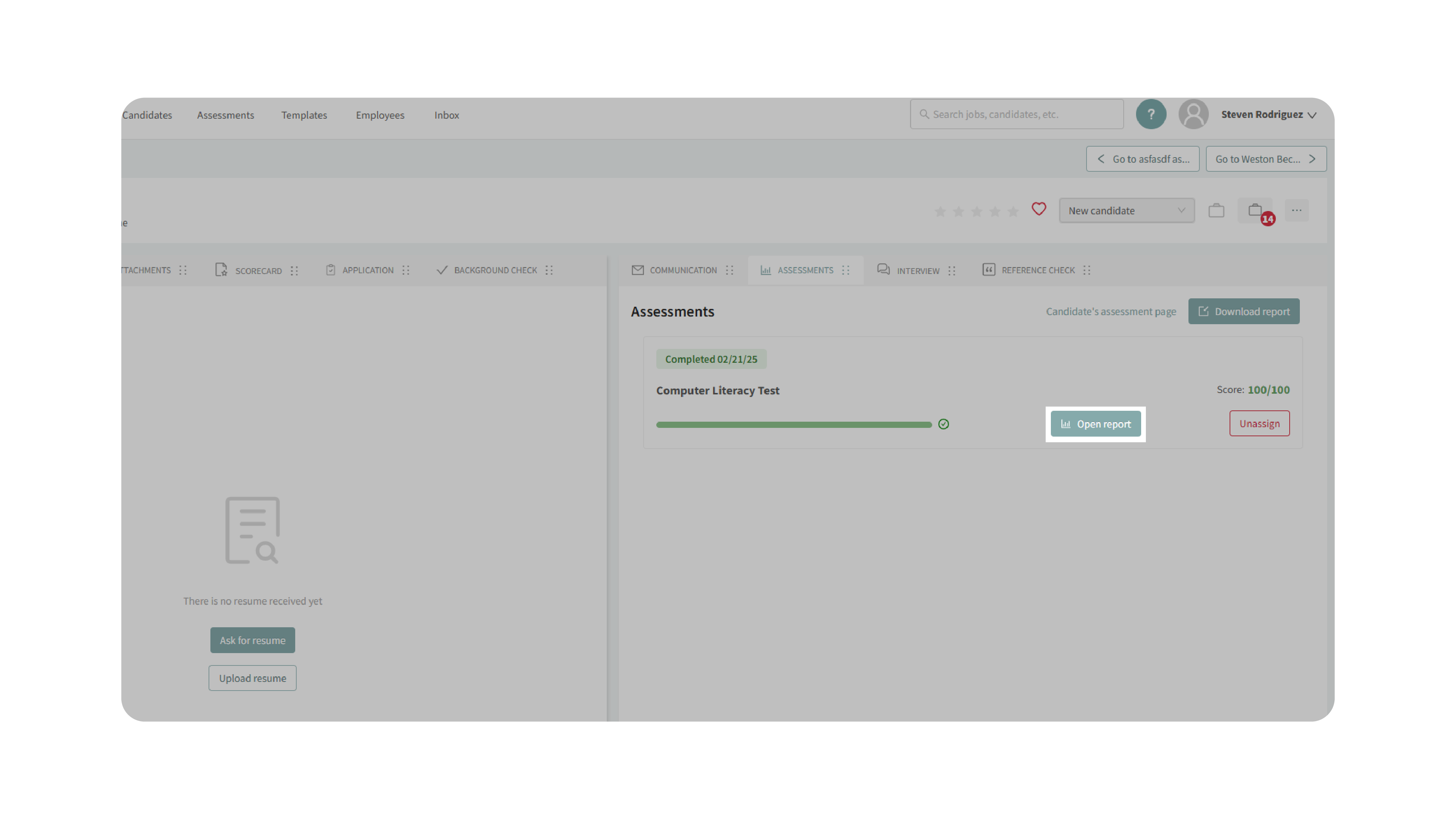Click the Open report button

[1095, 424]
